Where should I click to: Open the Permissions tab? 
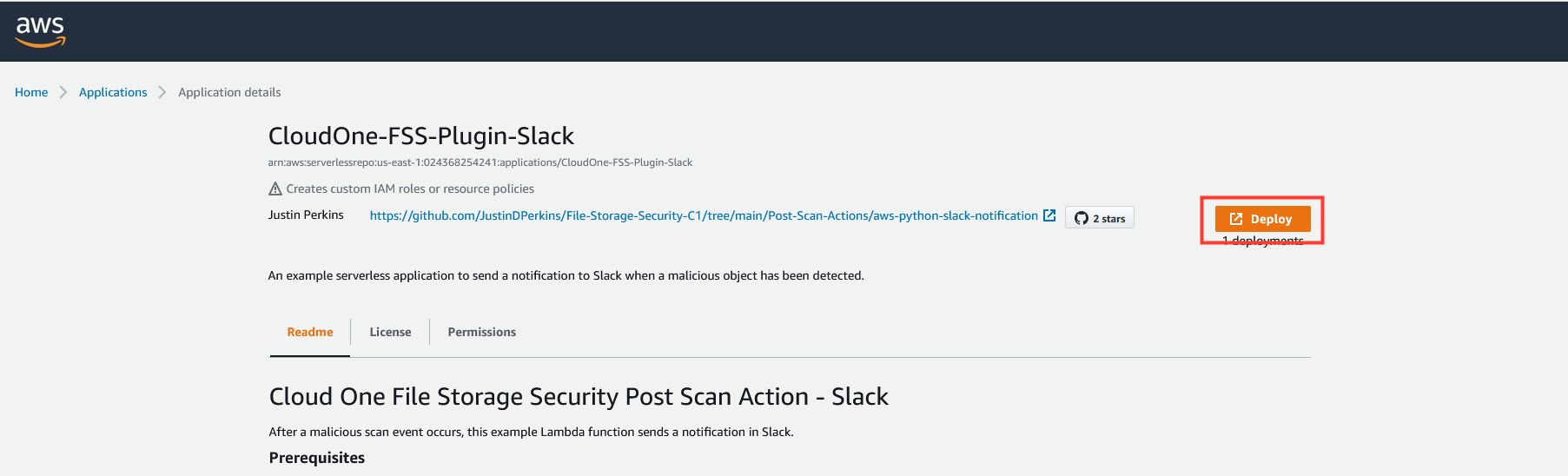(x=482, y=332)
